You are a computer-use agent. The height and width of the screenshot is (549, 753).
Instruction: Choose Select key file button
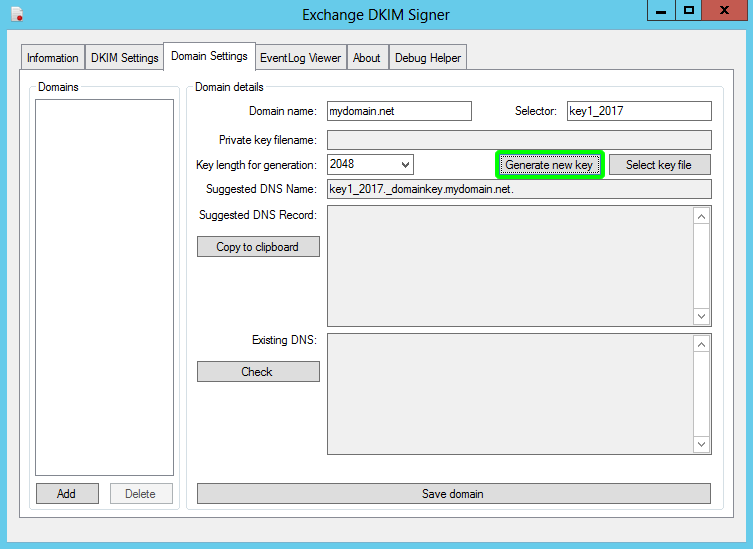coord(660,165)
